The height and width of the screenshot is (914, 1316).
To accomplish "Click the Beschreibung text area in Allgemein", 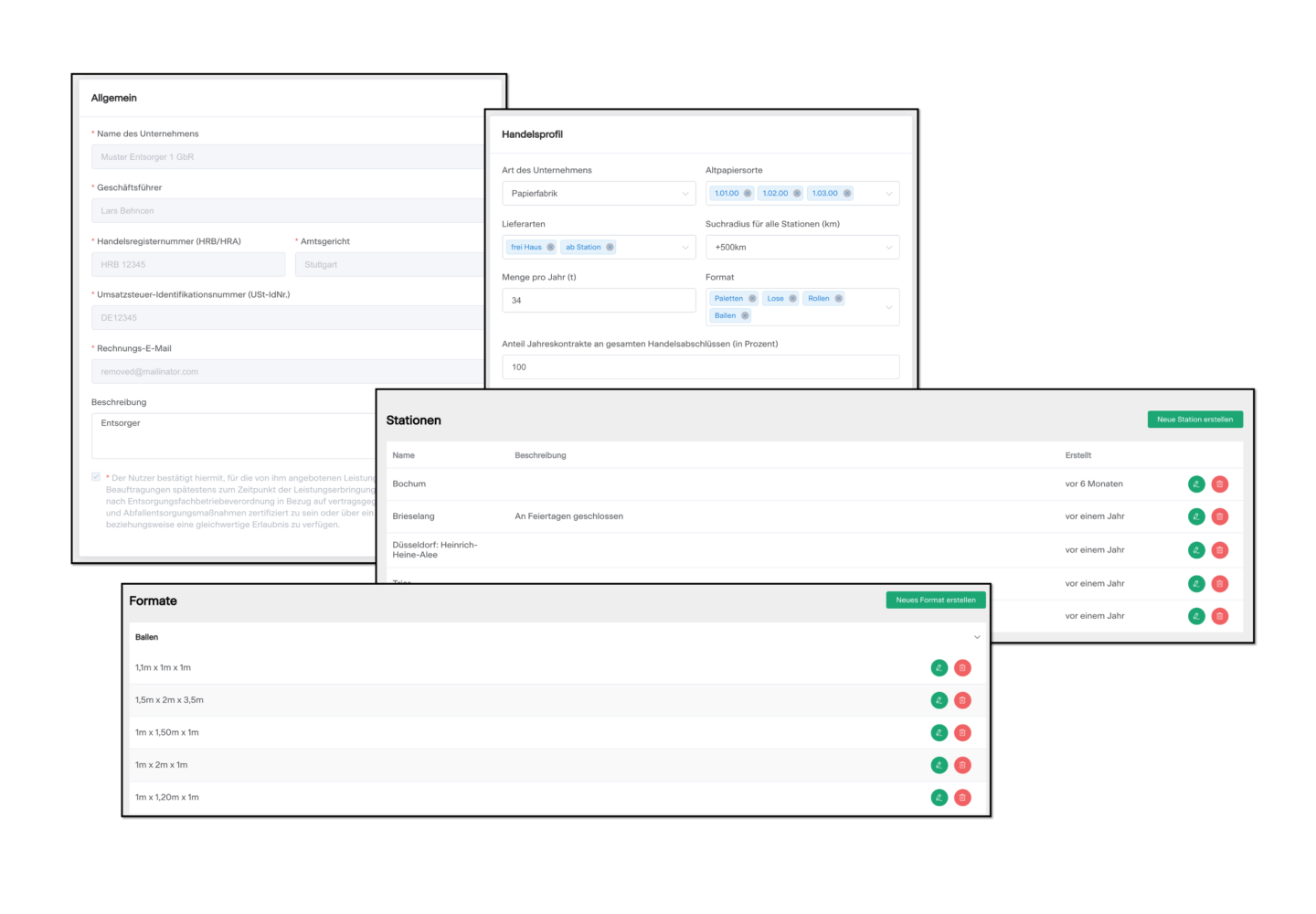I will (234, 436).
